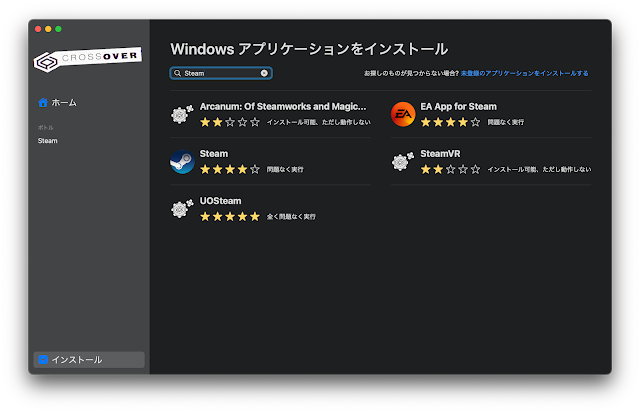Click the インストール button in the sidebar
Screen dimensions: 640x412
click(x=89, y=360)
